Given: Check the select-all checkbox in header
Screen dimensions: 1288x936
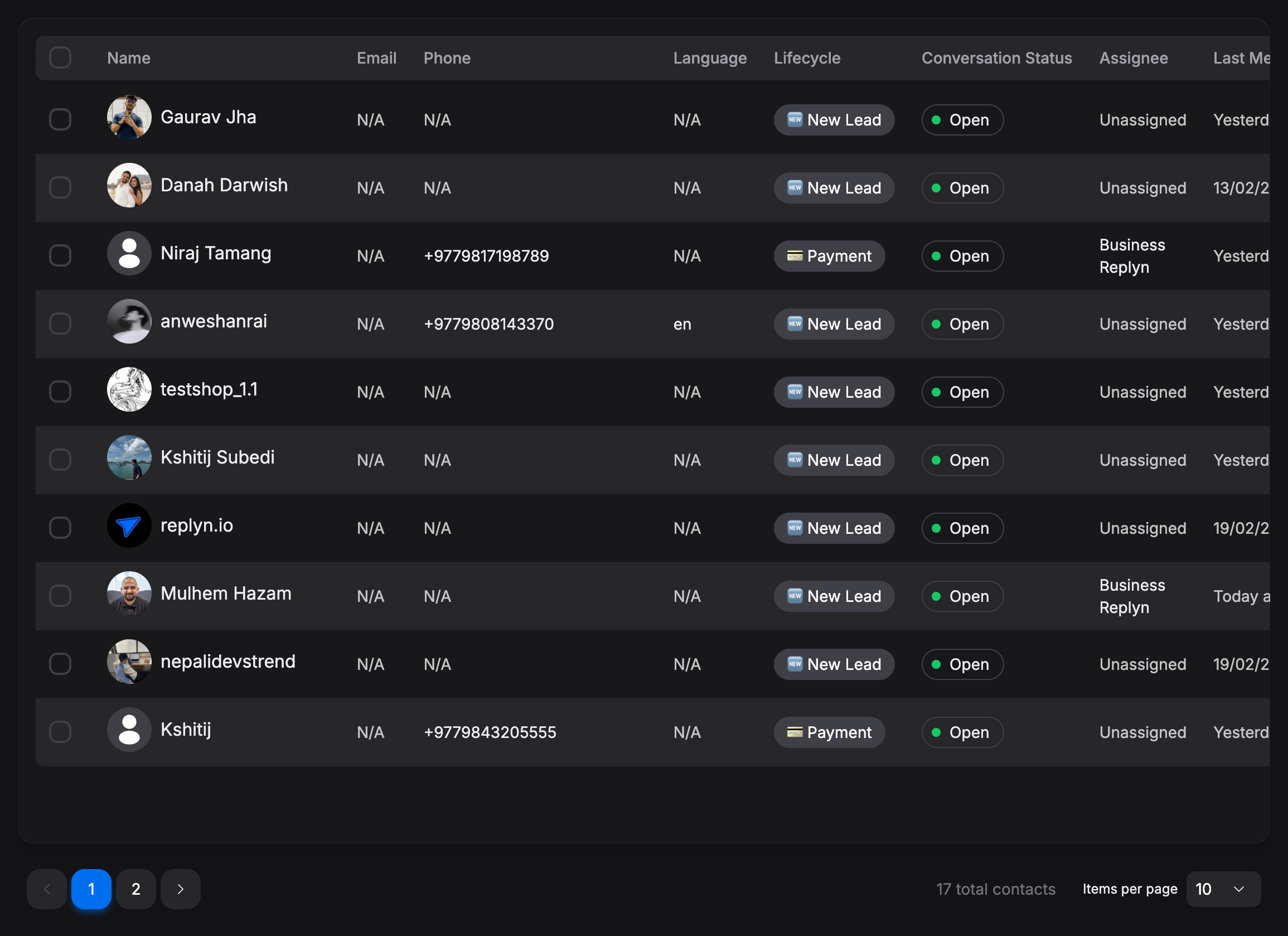Looking at the screenshot, I should (x=60, y=57).
